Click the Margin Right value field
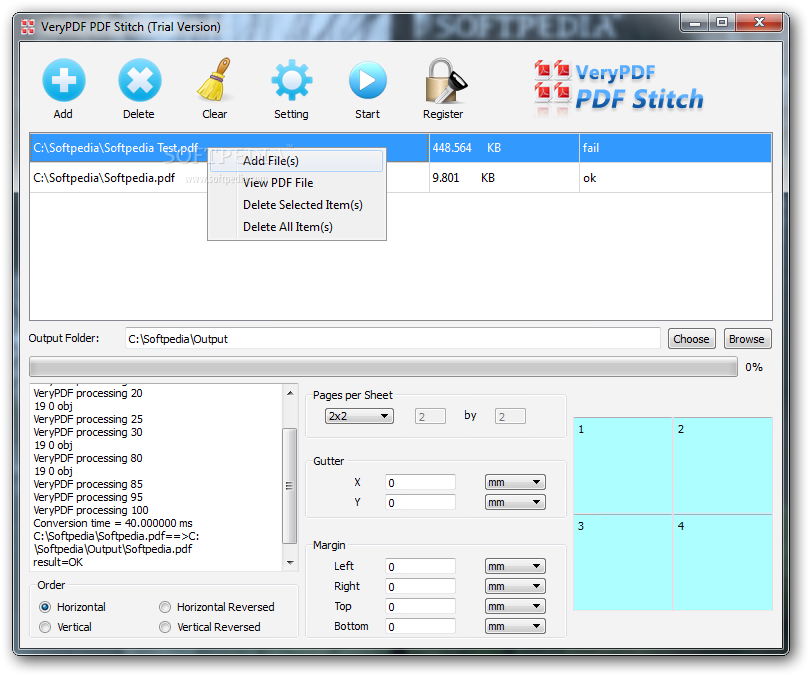This screenshot has height=676, width=810. coord(420,587)
